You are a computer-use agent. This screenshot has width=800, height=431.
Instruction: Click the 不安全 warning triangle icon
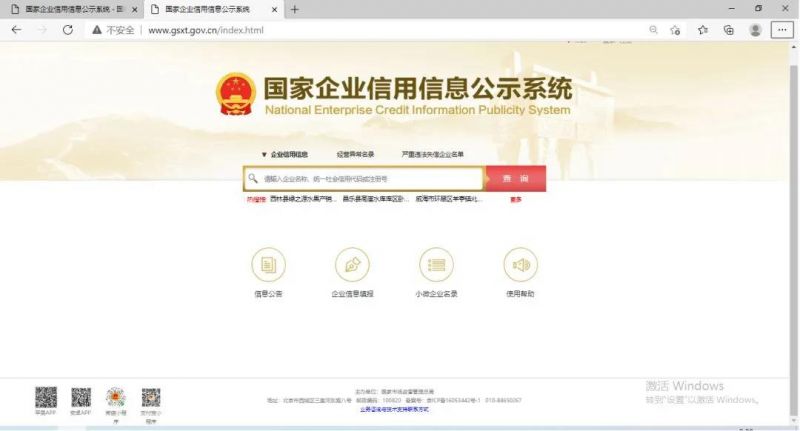pos(96,30)
